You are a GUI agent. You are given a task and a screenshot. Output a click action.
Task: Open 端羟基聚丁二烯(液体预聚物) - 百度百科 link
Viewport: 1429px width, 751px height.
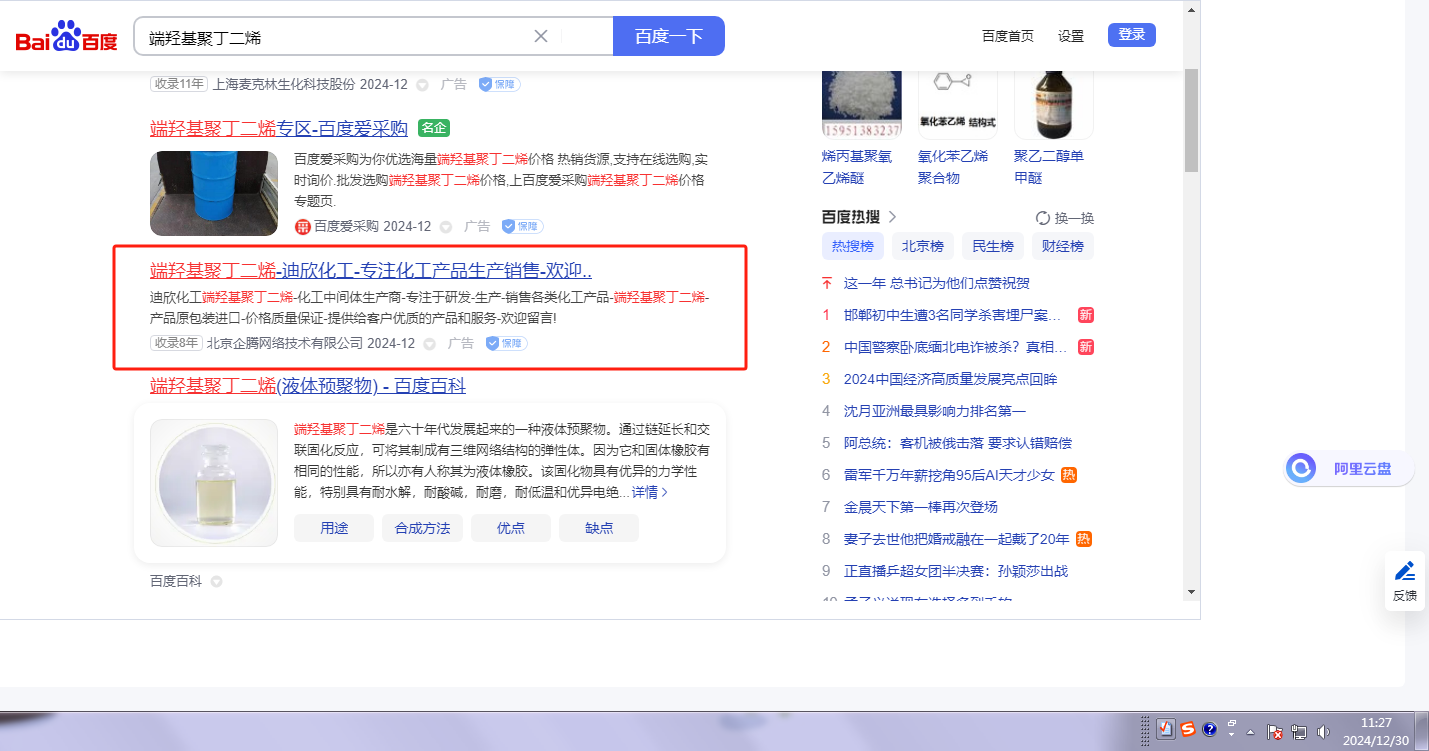pyautogui.click(x=308, y=386)
